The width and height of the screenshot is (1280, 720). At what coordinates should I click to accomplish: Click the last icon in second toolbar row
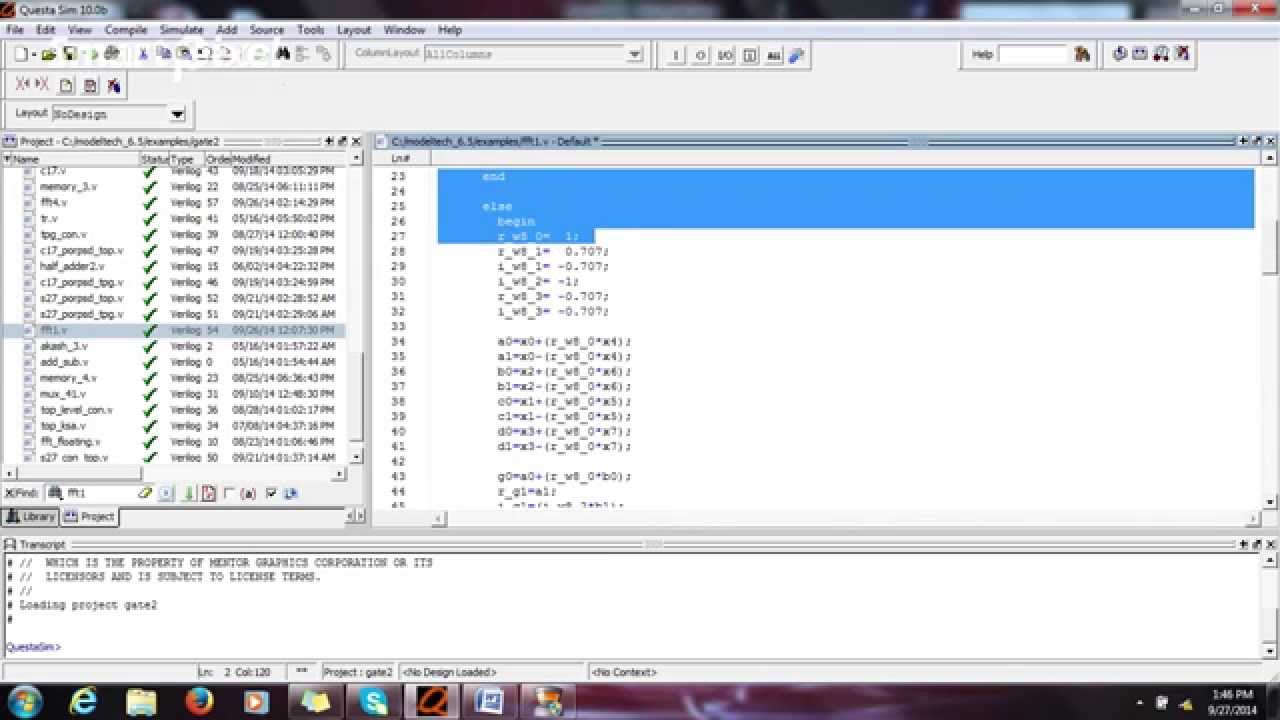(114, 85)
